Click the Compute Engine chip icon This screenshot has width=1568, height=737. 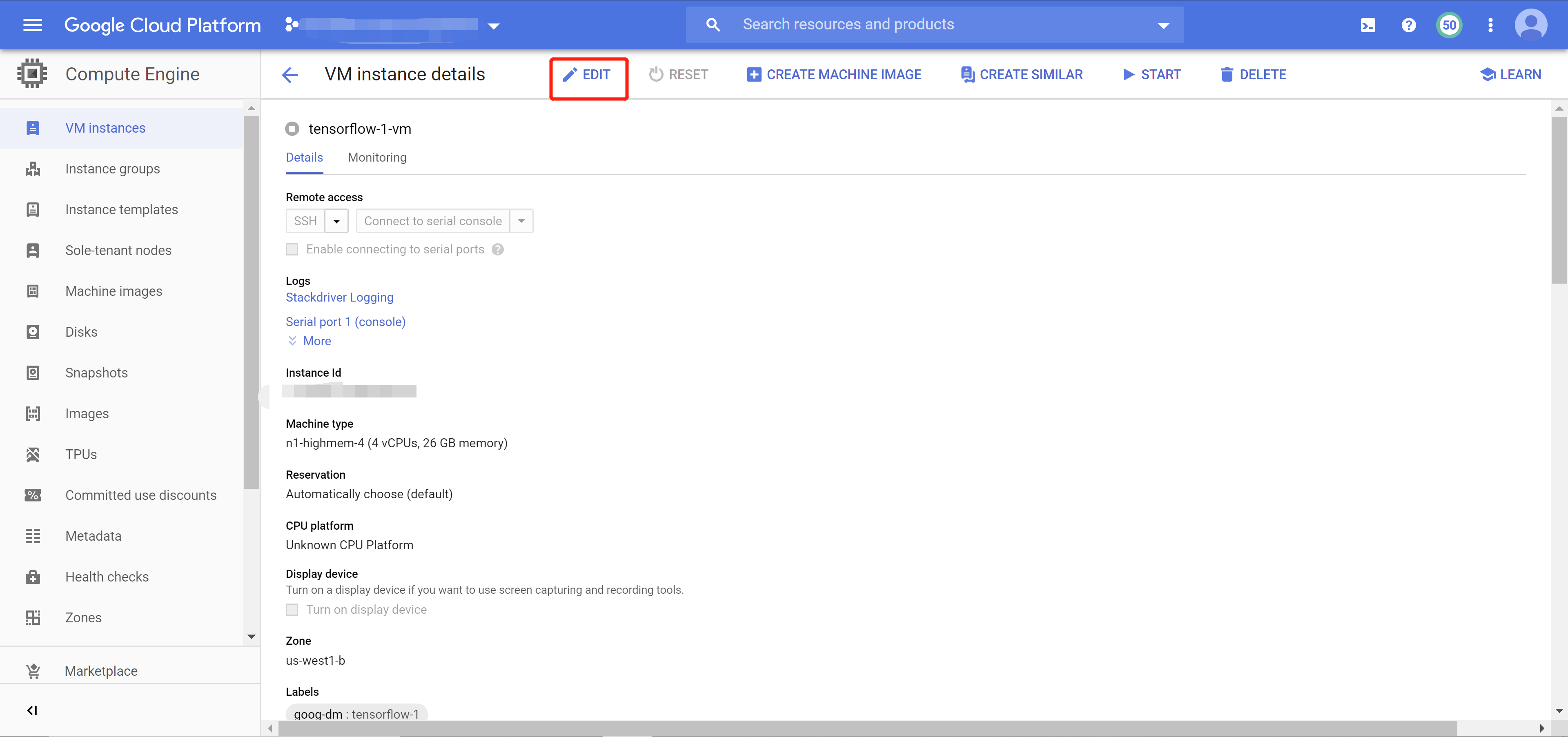(x=32, y=73)
